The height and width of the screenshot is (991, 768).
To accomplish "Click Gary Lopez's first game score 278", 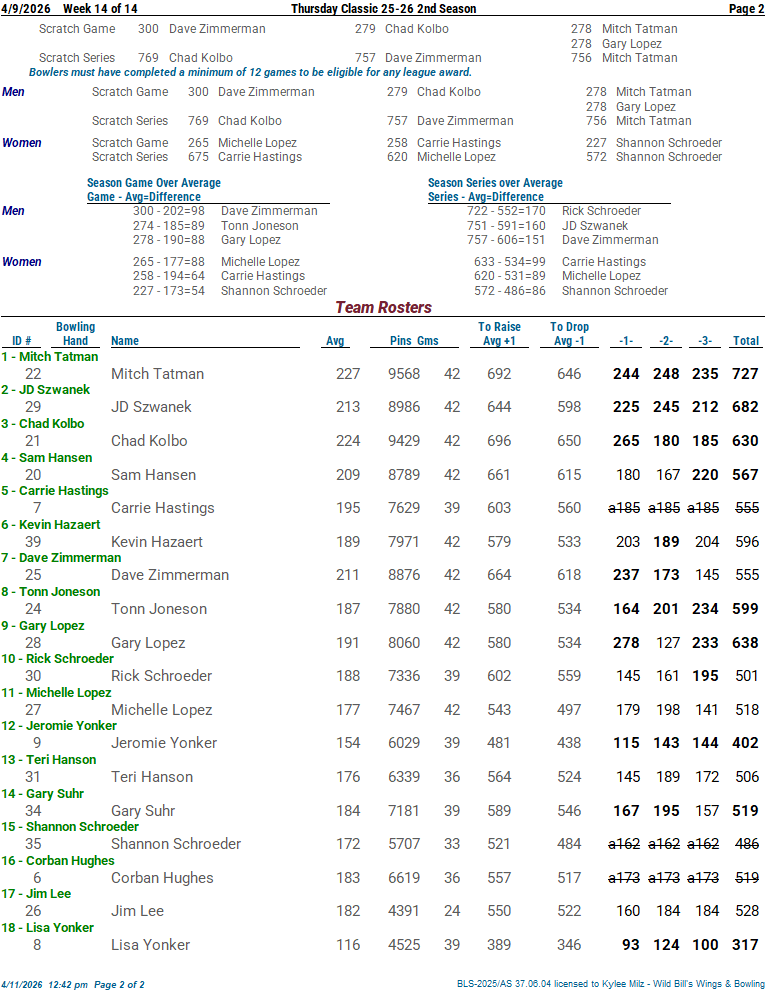I will [x=626, y=643].
